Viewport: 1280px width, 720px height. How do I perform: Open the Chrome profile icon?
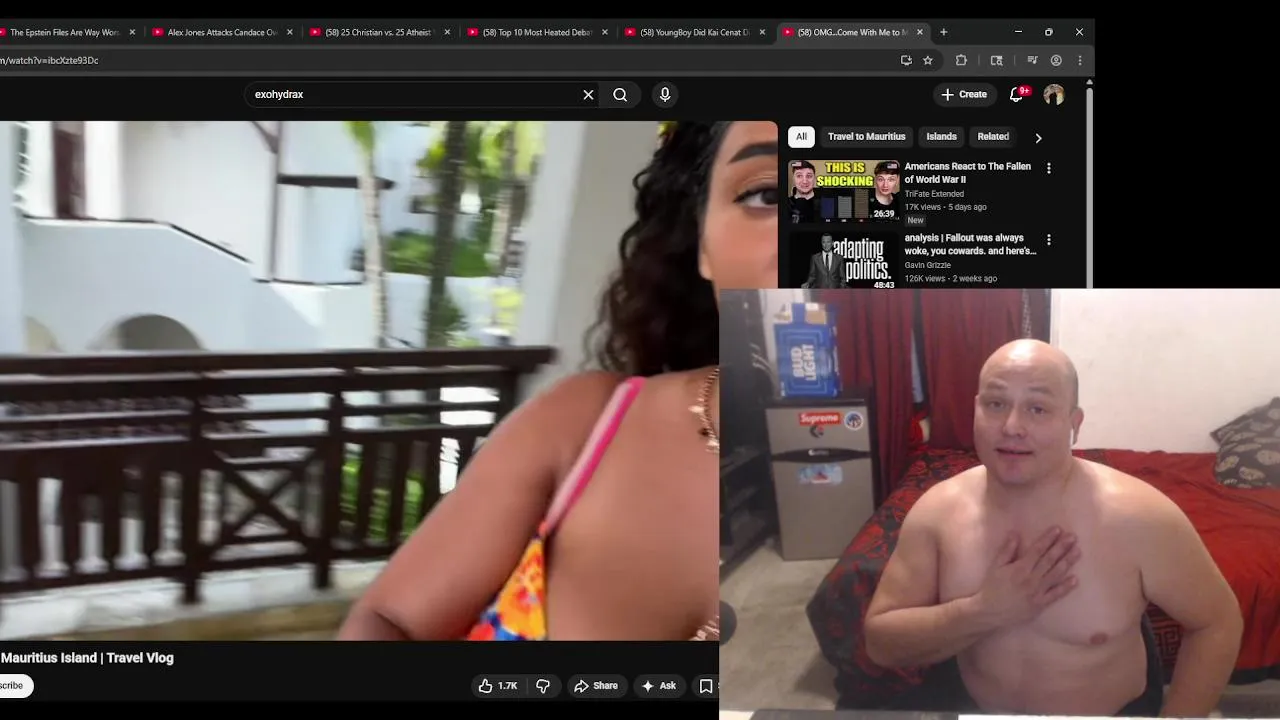point(1056,60)
